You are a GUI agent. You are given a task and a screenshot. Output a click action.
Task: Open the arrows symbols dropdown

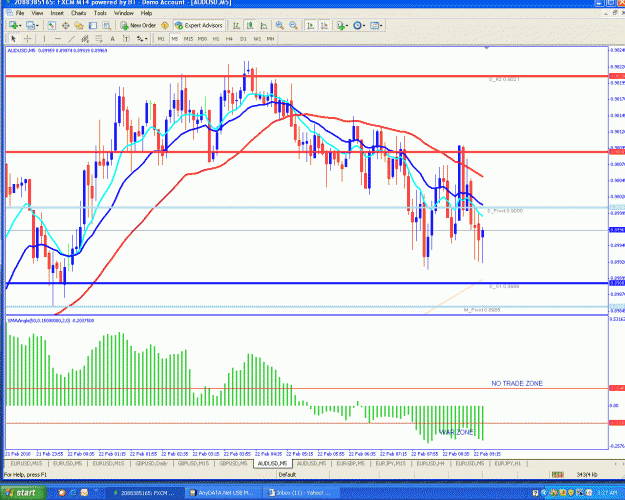[142, 39]
